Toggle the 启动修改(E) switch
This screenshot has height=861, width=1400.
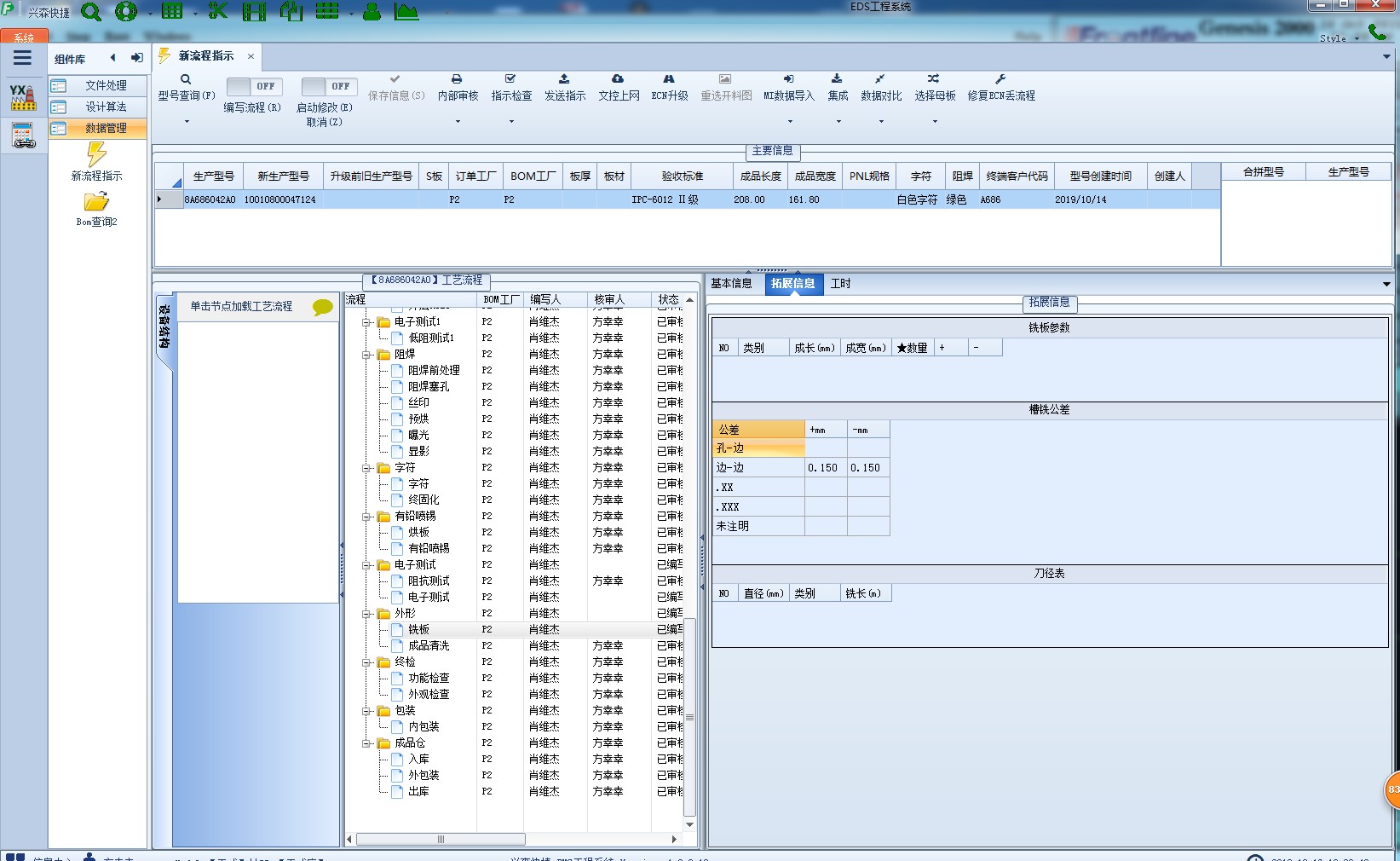[328, 86]
